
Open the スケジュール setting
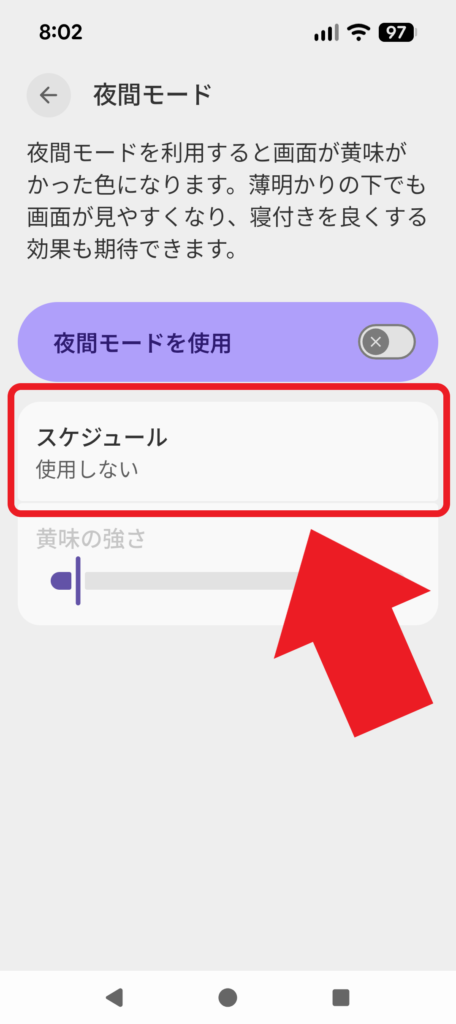(228, 451)
